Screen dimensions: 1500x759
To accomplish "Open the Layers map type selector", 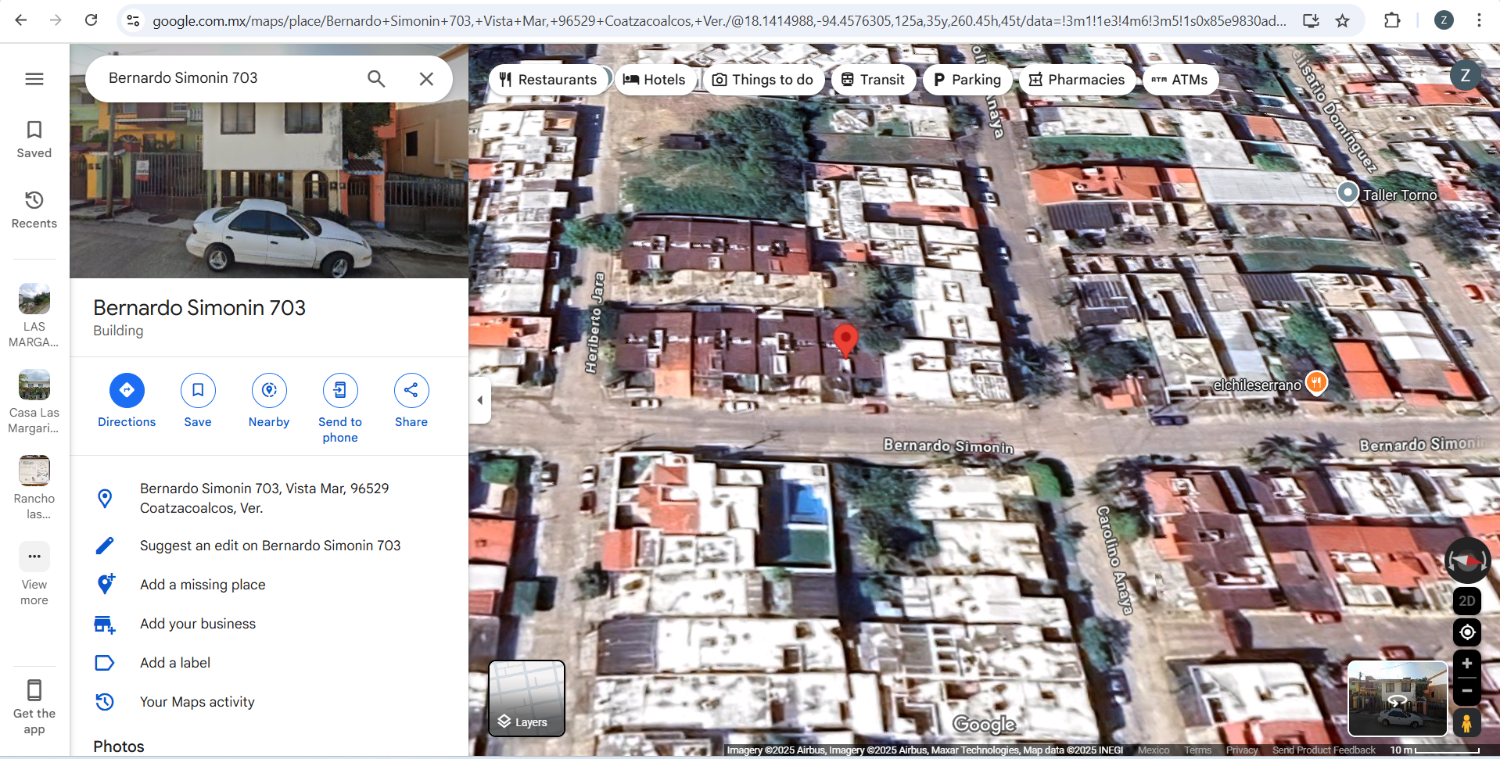I will click(527, 698).
